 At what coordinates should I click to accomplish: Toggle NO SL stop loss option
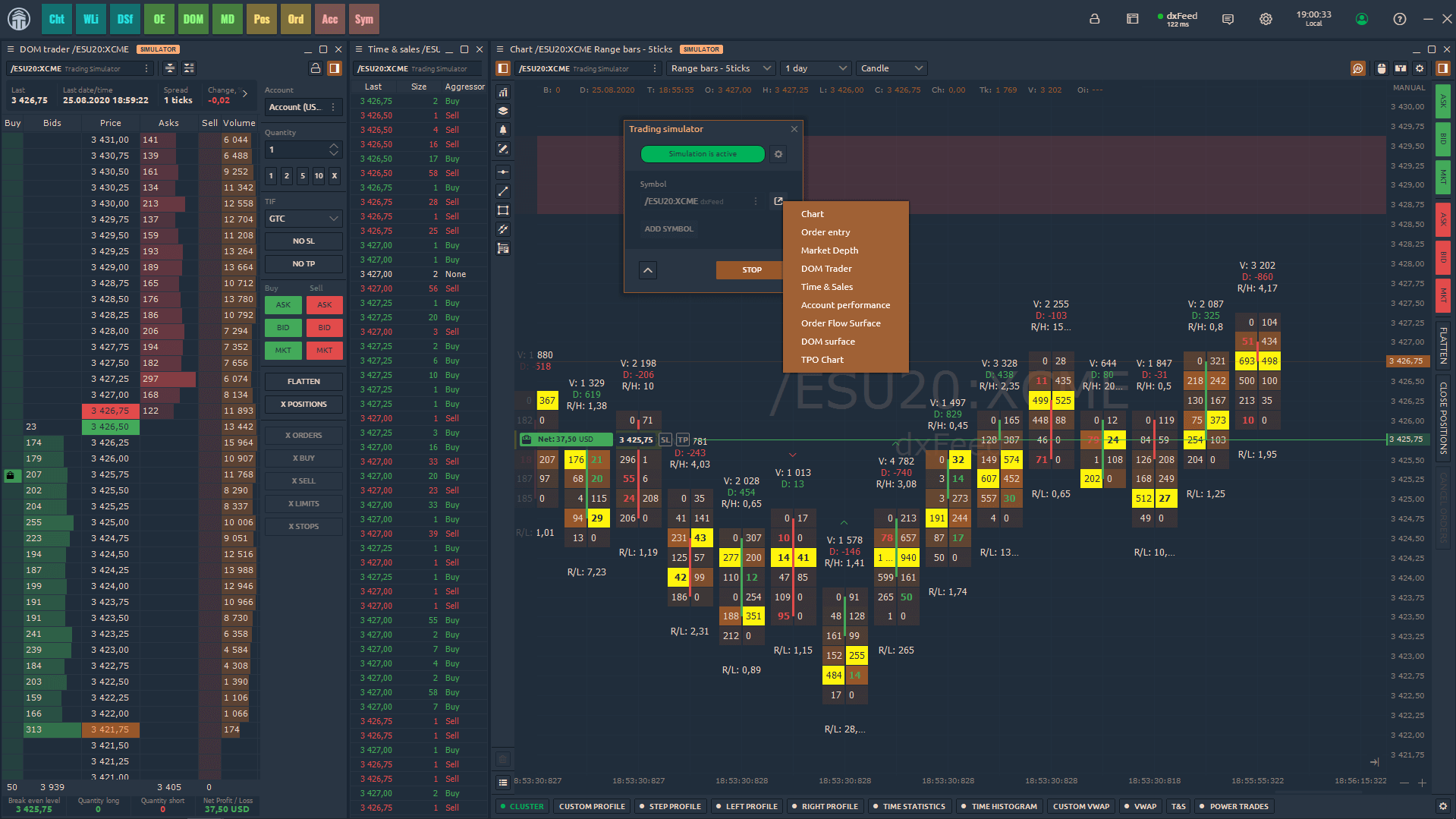[x=303, y=241]
